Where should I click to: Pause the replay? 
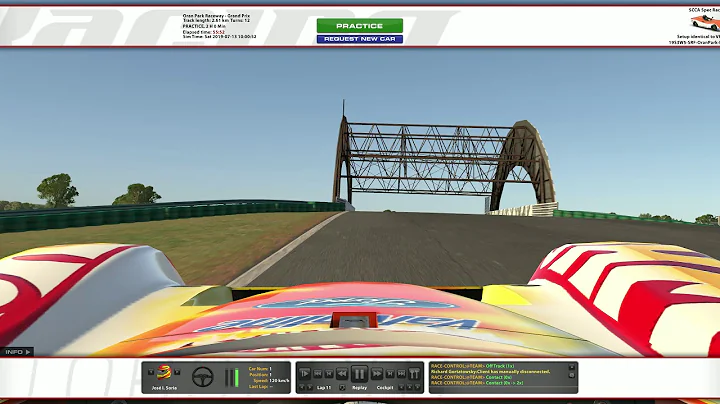click(360, 374)
